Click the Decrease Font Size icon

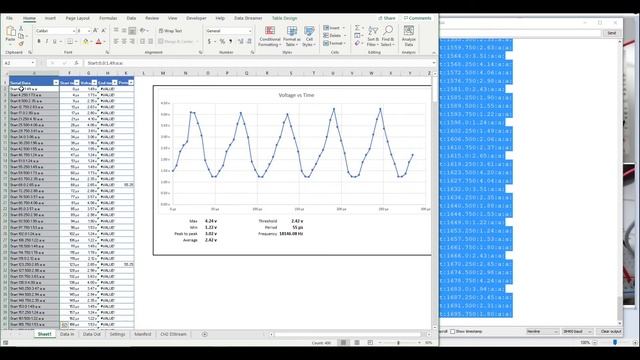tap(103, 31)
